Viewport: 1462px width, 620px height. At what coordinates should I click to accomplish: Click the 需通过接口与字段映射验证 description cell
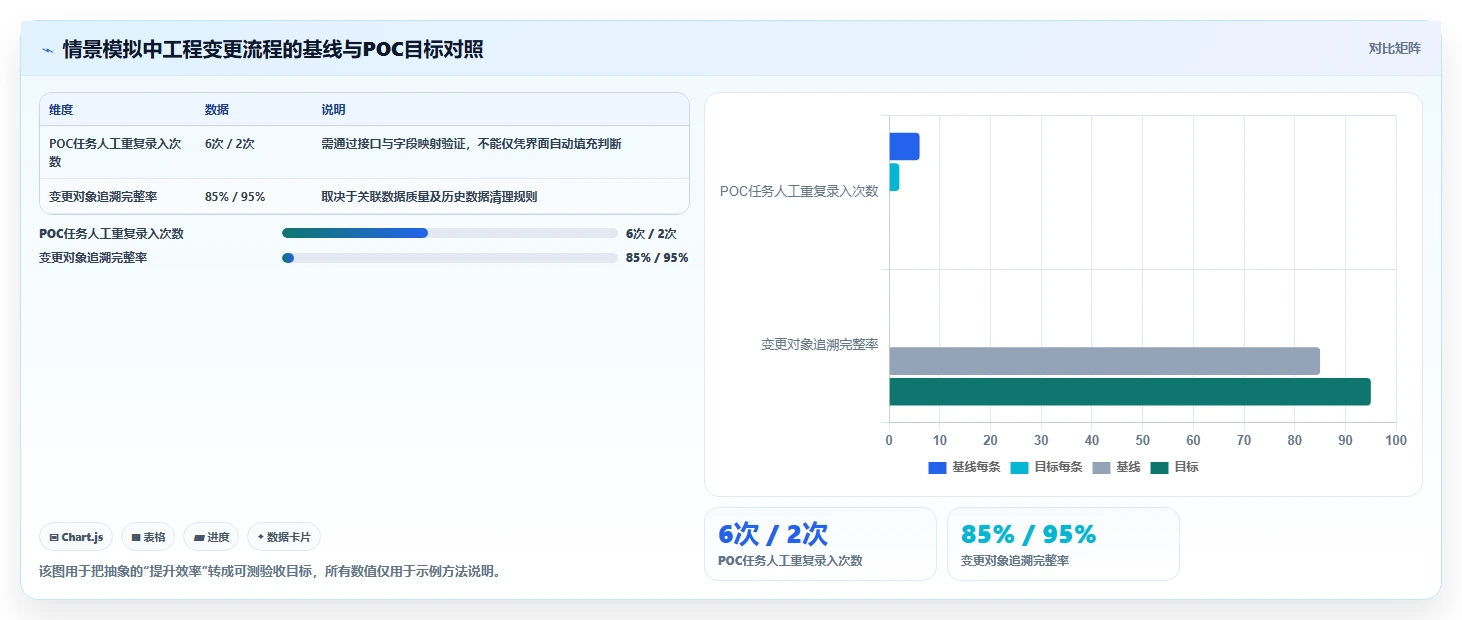(x=471, y=144)
